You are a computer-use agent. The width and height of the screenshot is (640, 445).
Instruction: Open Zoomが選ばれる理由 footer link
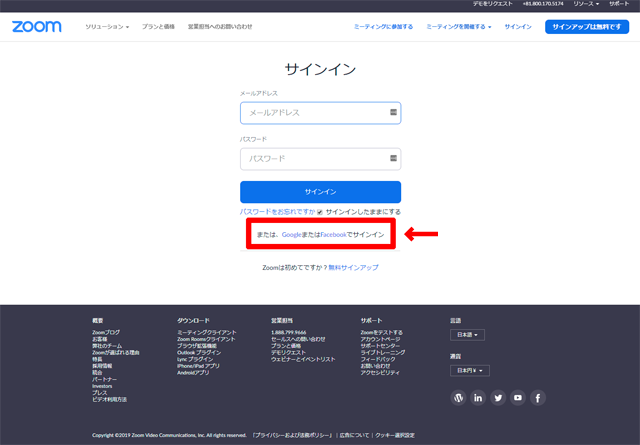coord(116,352)
